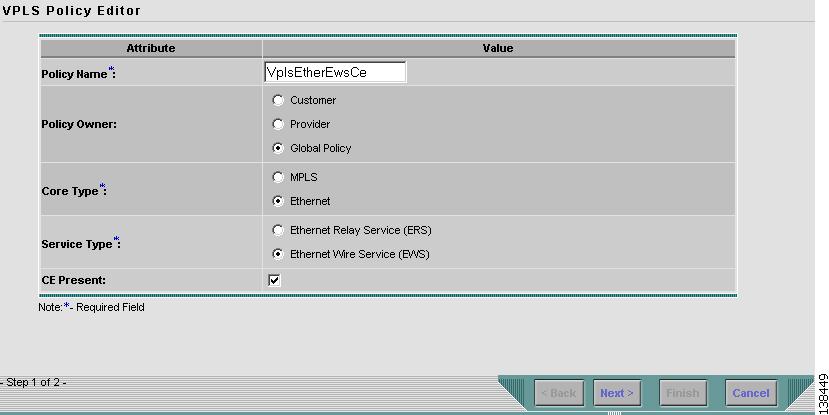
Task: Click the disabled Back button
Action: (559, 393)
